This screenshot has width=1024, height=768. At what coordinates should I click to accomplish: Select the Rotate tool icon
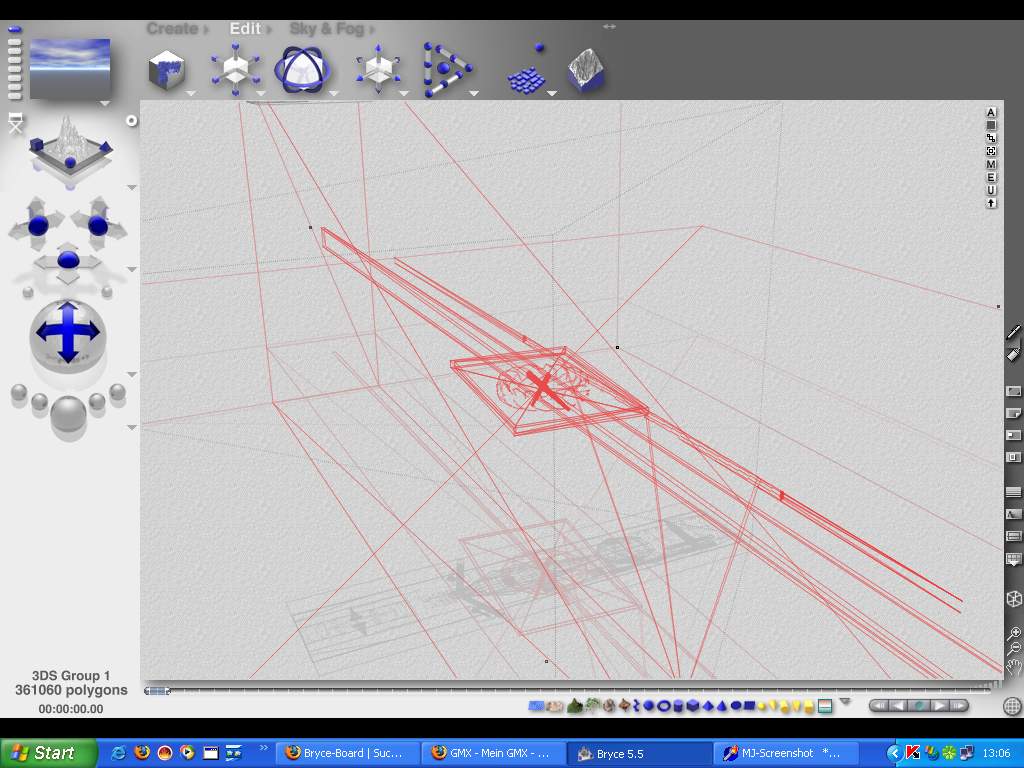point(301,69)
